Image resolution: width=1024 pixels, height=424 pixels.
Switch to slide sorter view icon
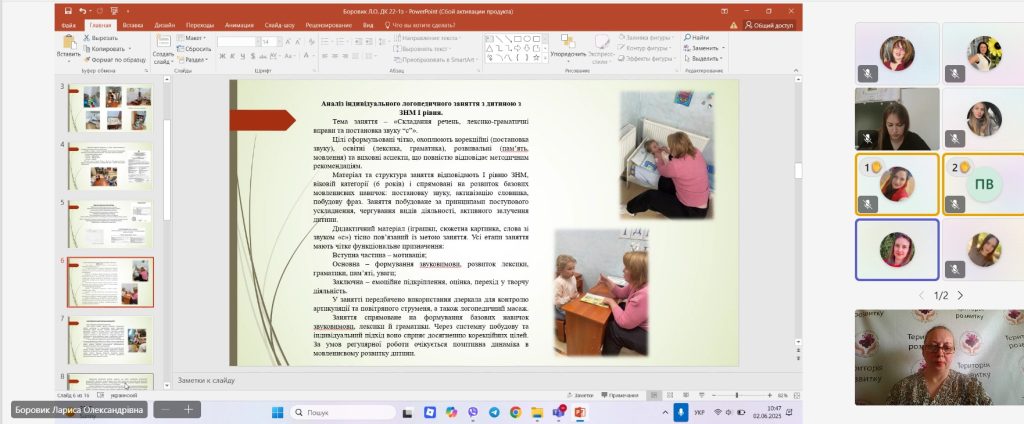pyautogui.click(x=670, y=395)
